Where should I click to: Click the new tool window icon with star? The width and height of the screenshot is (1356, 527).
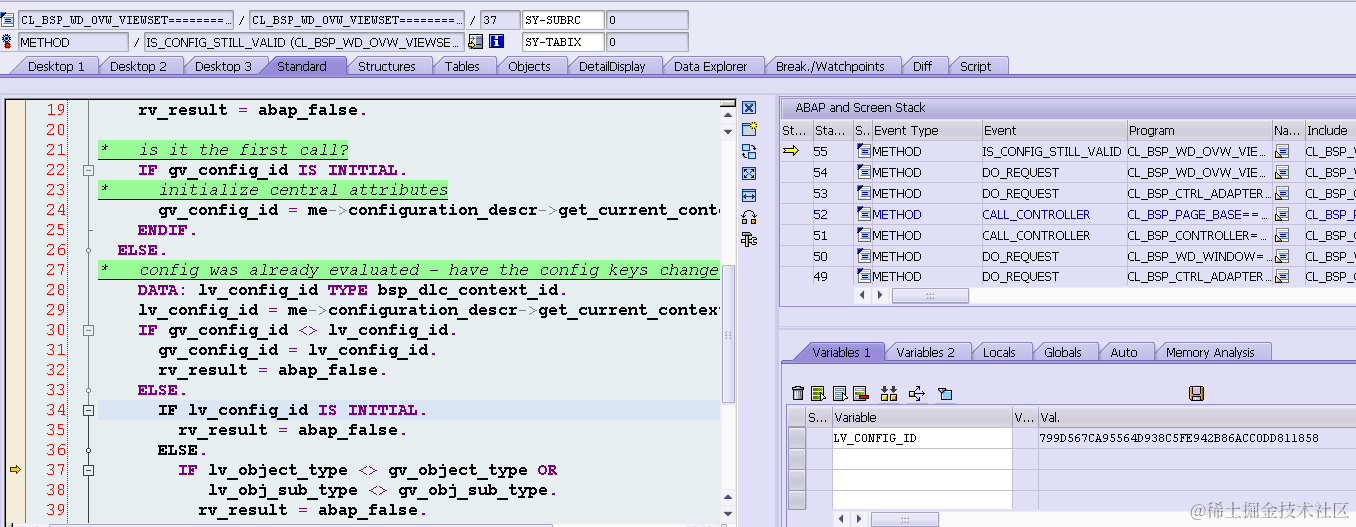748,129
